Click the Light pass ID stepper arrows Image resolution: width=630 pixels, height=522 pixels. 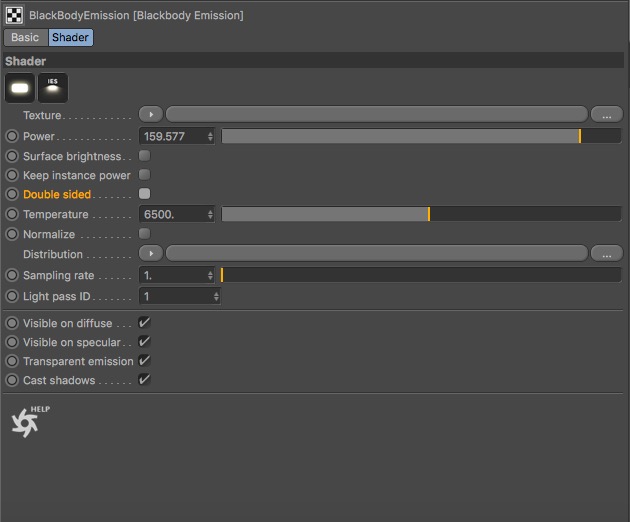214,296
